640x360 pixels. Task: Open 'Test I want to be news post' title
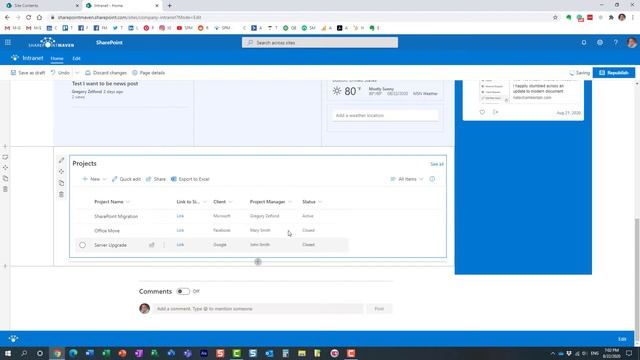click(x=105, y=83)
